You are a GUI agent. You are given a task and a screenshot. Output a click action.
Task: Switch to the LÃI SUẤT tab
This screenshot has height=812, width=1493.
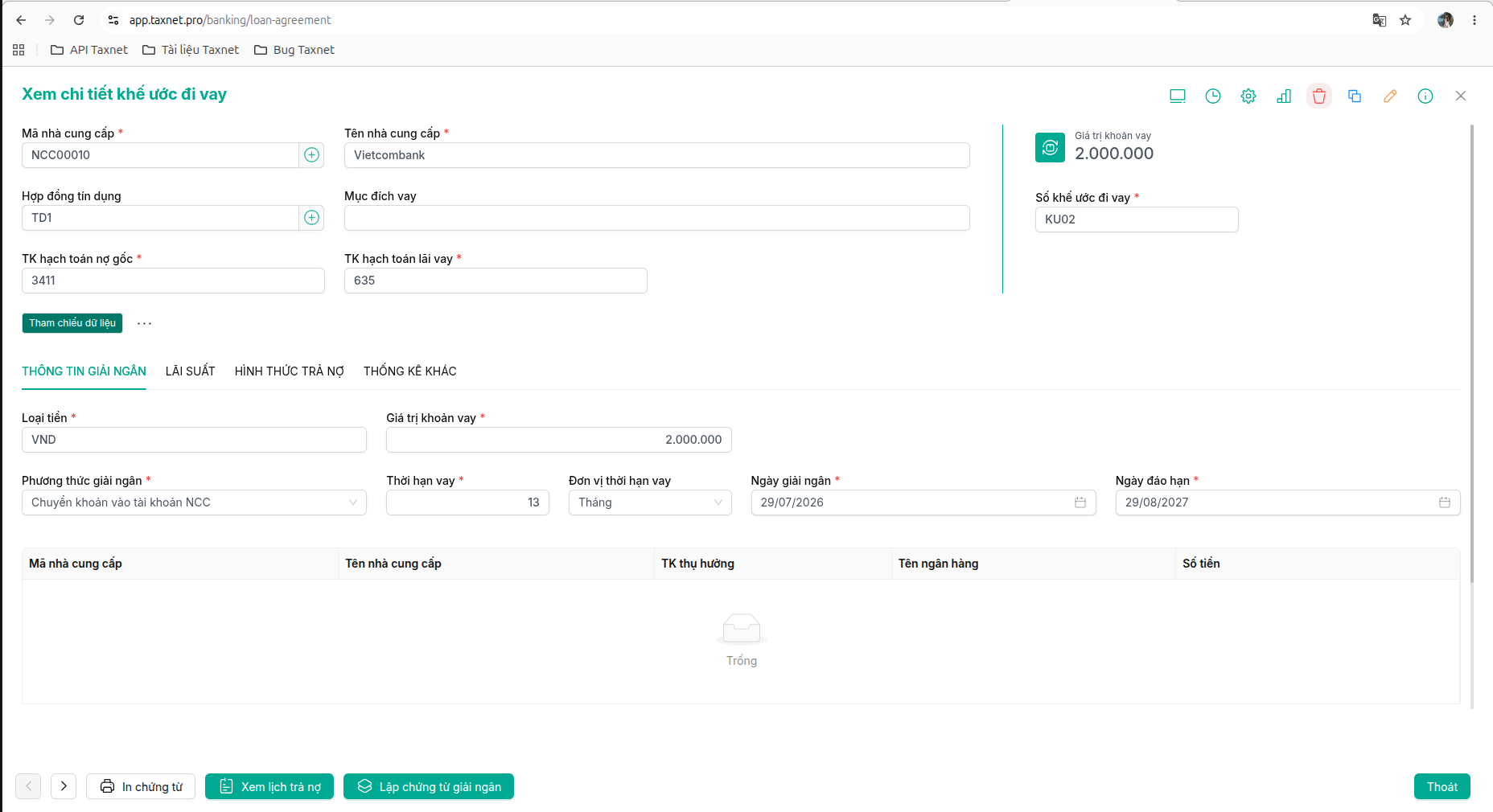(x=191, y=371)
